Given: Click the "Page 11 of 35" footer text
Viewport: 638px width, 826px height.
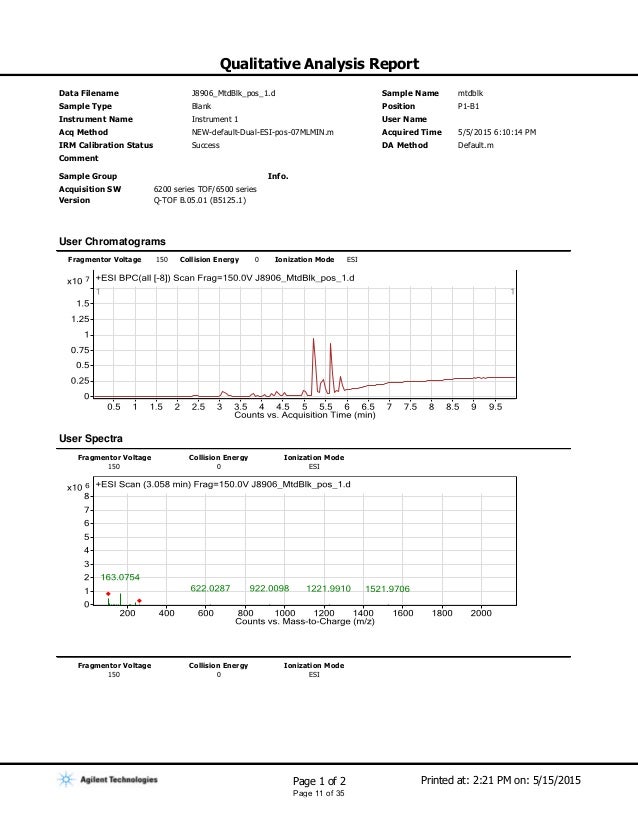Looking at the screenshot, I should (x=318, y=793).
